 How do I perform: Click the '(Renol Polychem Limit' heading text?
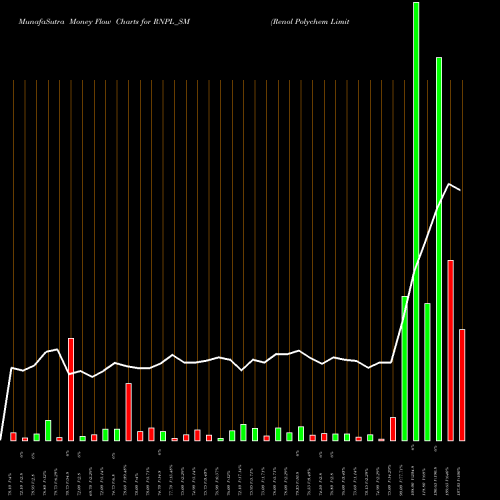pyautogui.click(x=310, y=22)
